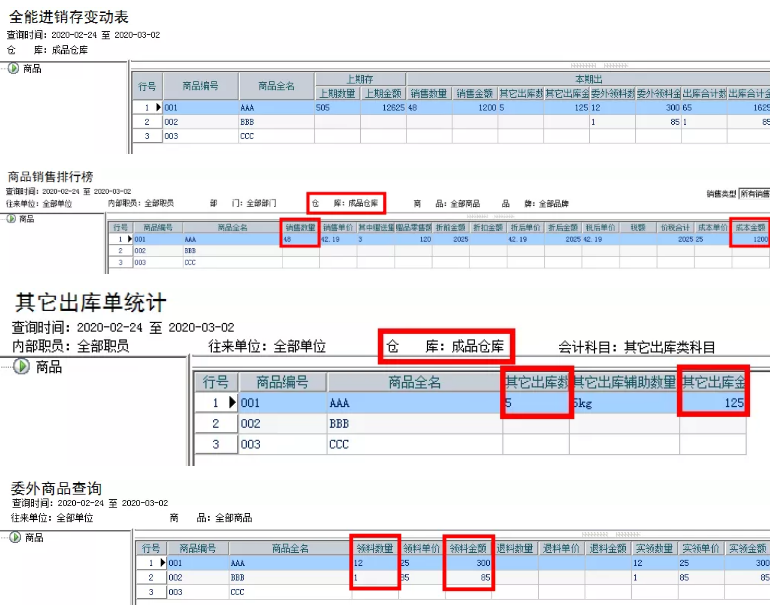Click 退料数量 column header in 委外商品查询
Viewport: 770px width, 616px height.
pyautogui.click(x=515, y=548)
